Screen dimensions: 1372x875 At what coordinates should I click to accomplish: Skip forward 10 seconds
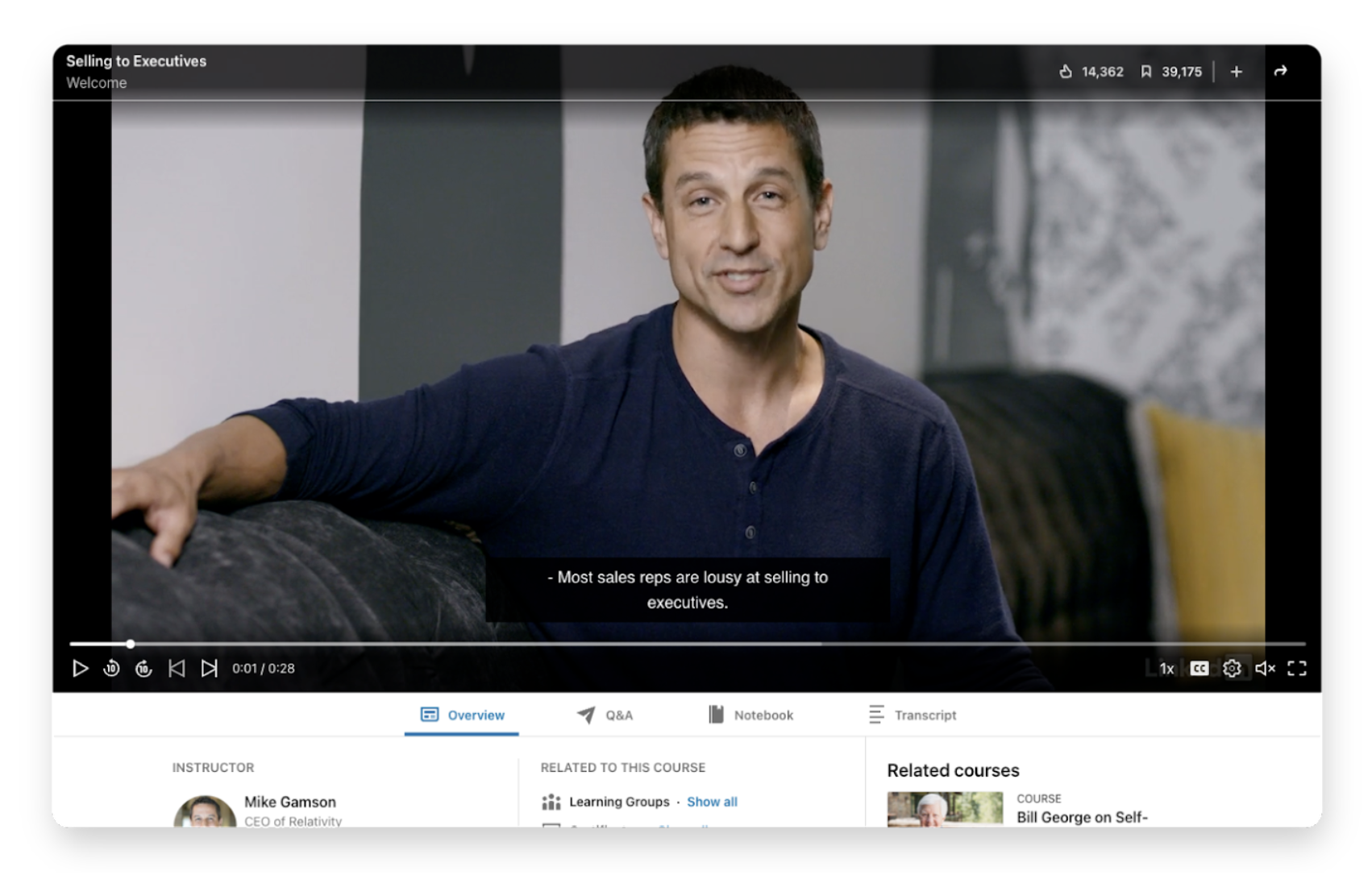tap(144, 668)
